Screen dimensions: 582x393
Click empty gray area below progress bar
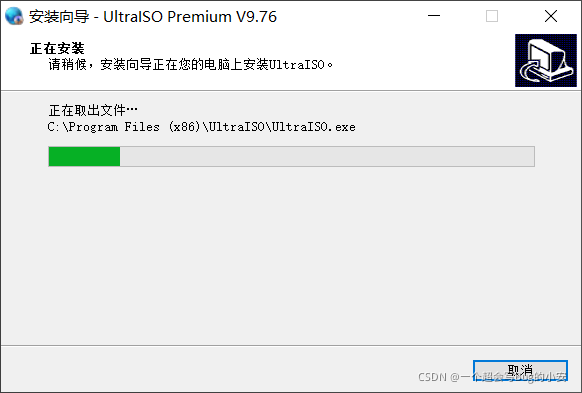click(x=291, y=256)
